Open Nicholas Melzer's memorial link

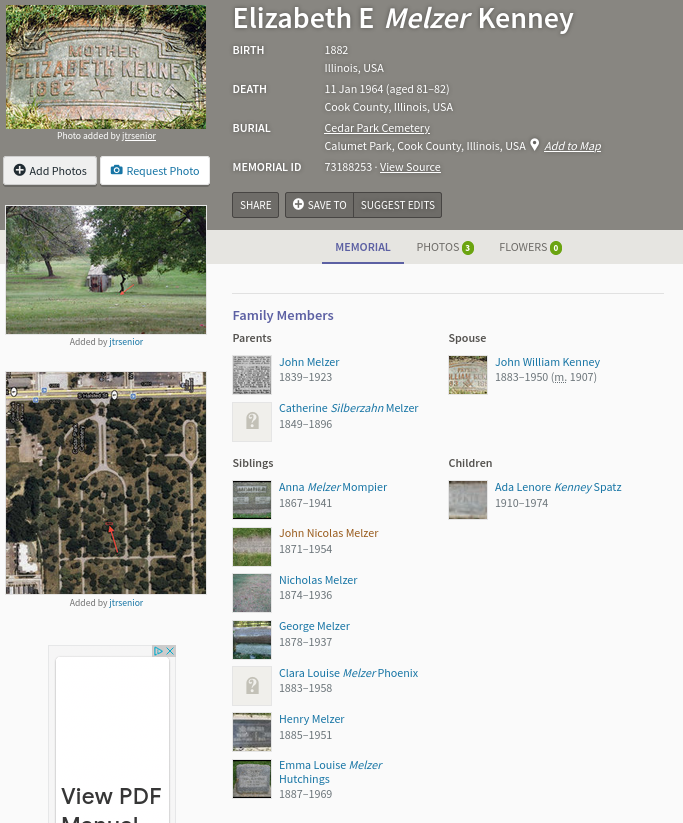[318, 580]
